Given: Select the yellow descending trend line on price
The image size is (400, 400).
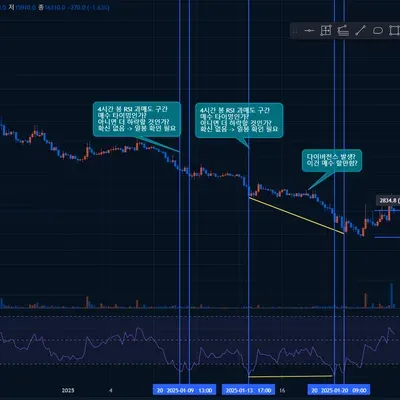Looking at the screenshot, I should [x=296, y=216].
